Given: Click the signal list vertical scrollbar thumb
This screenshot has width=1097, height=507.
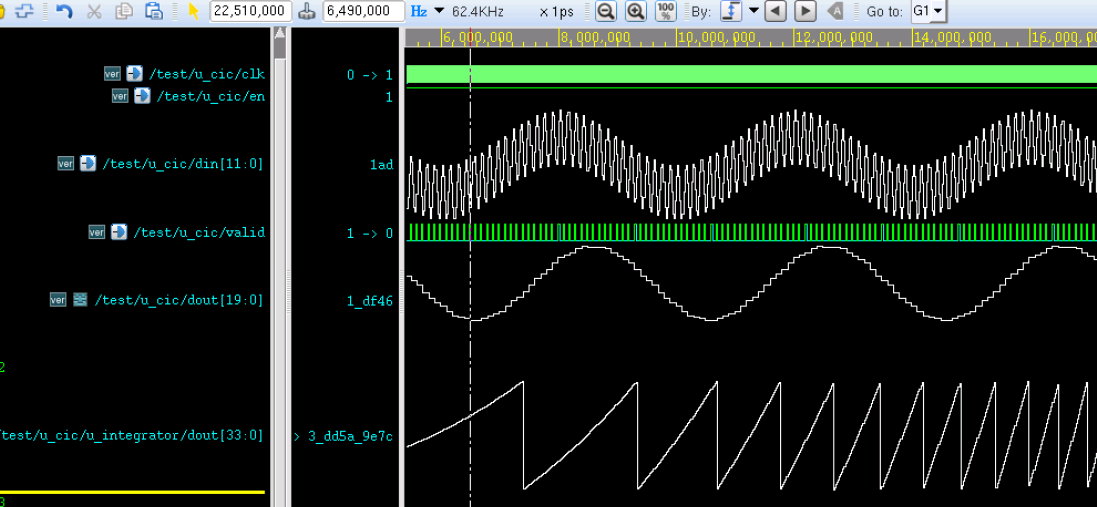Looking at the screenshot, I should pos(280,45).
